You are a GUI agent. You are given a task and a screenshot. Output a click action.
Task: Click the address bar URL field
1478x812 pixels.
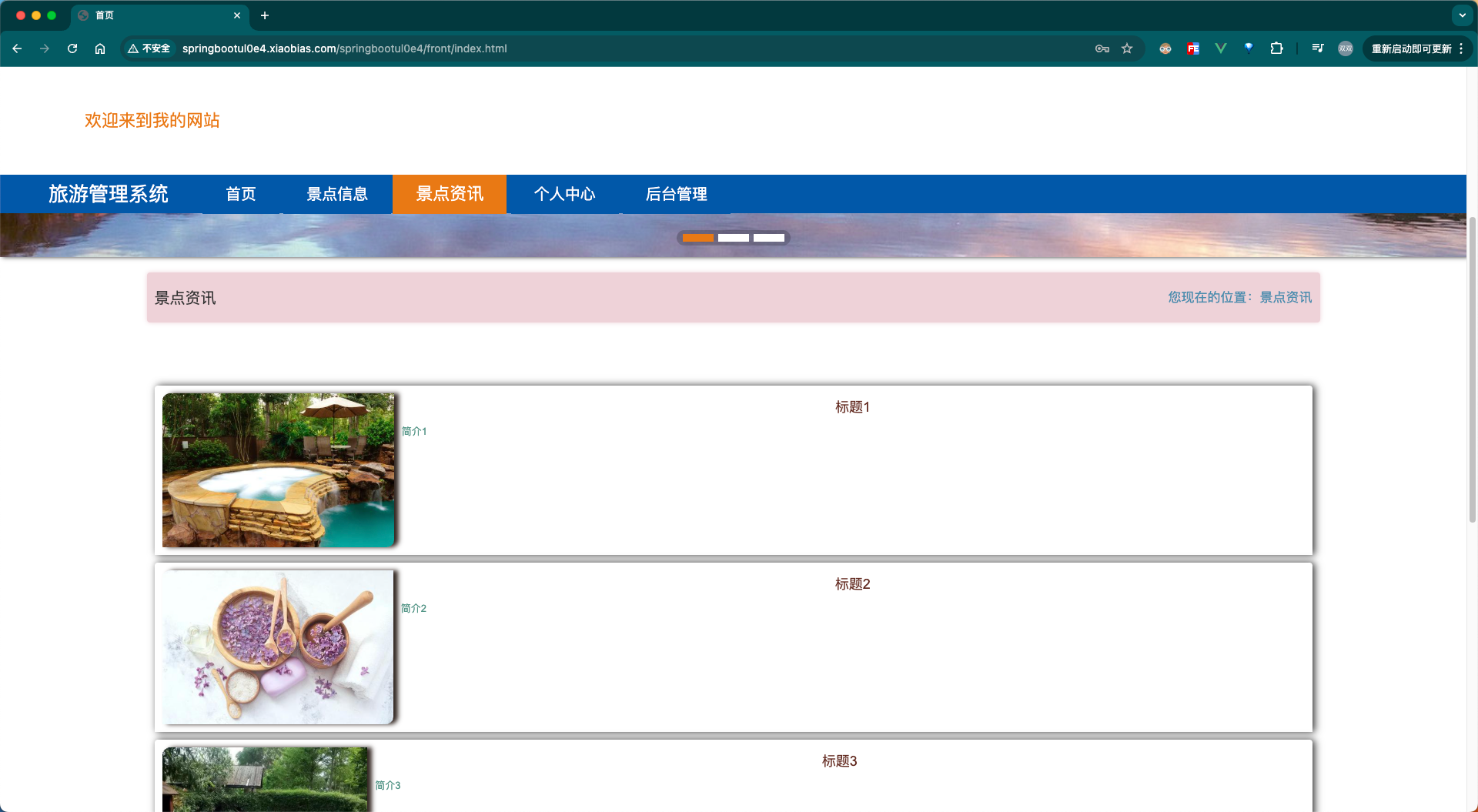coord(631,48)
